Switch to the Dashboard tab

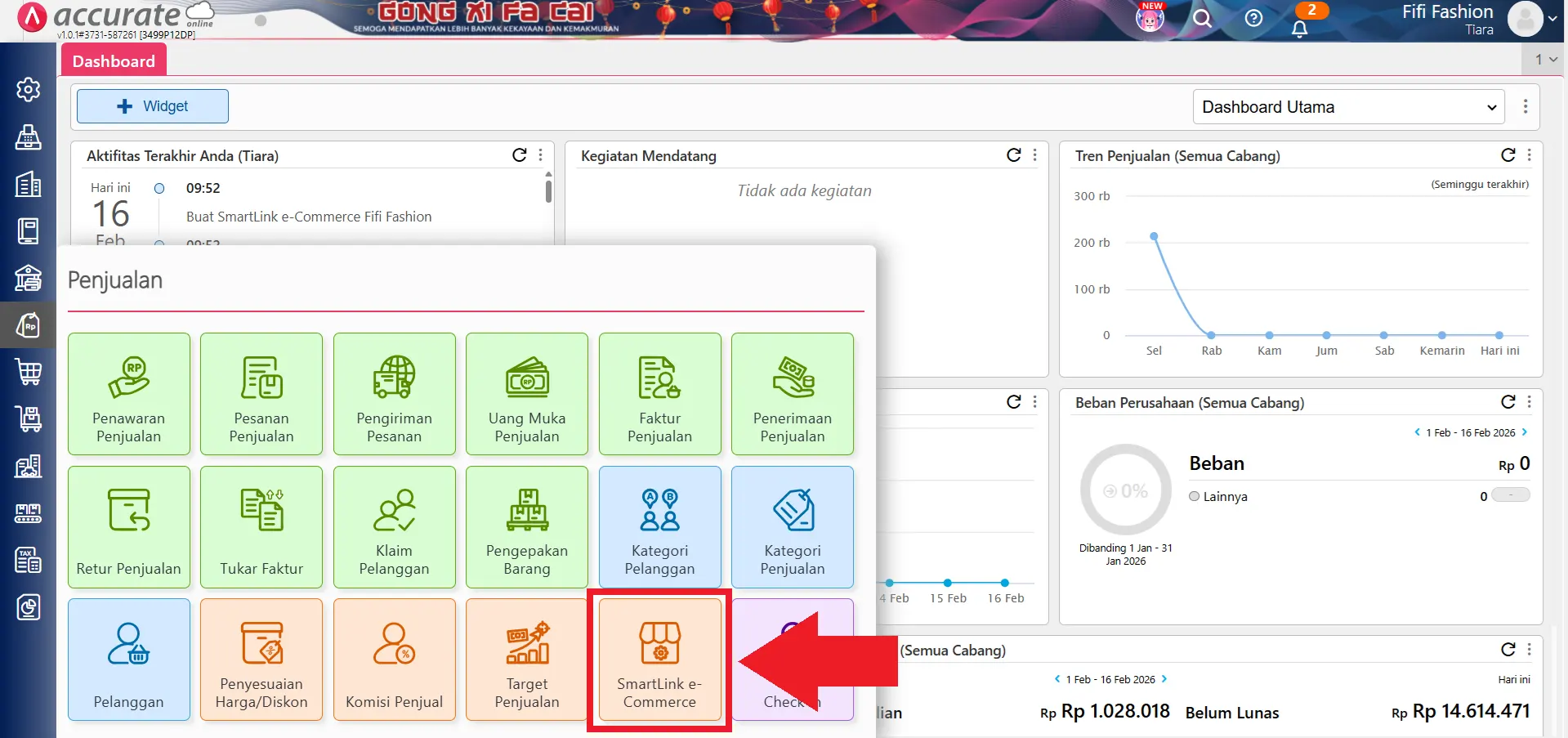coord(114,60)
